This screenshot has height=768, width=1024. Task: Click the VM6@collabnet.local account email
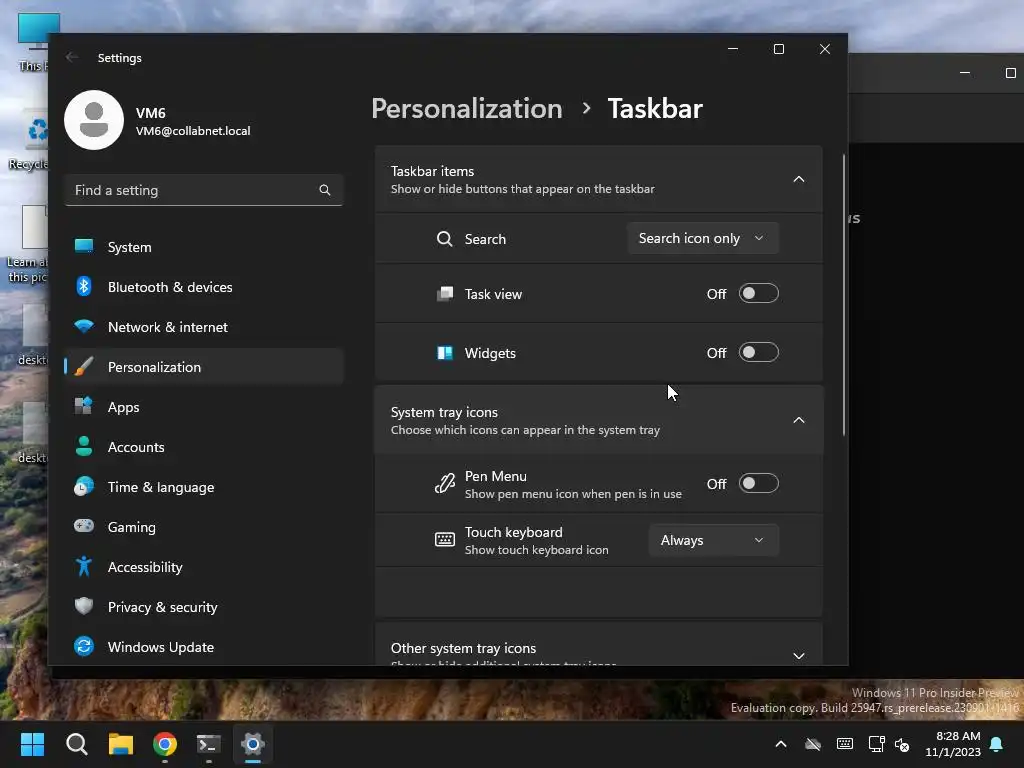click(x=193, y=131)
